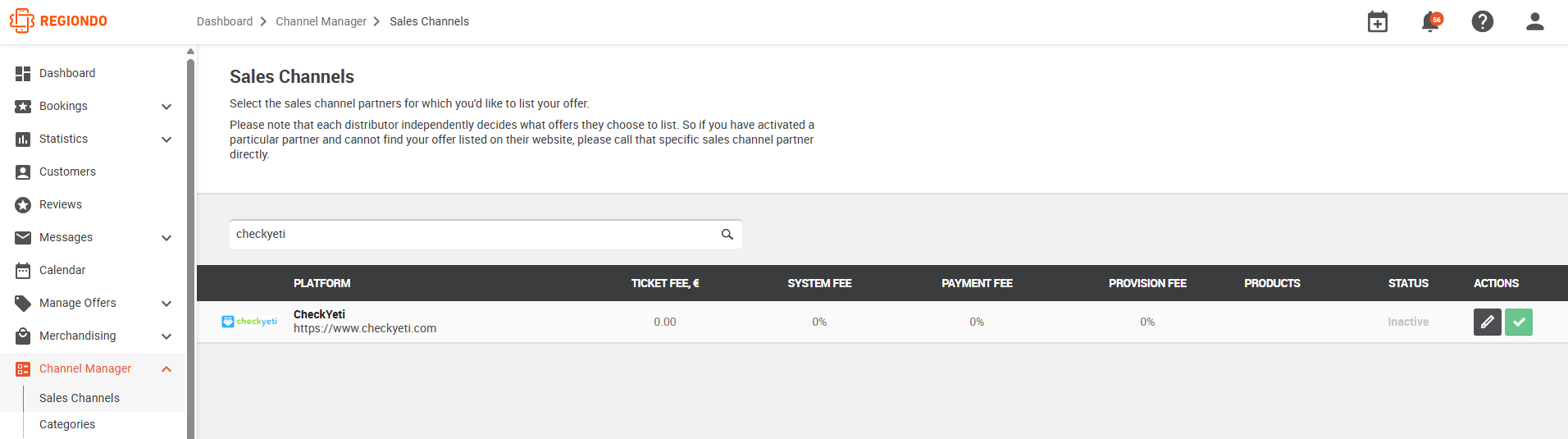The height and width of the screenshot is (439, 1568).
Task: Collapse the Channel Manager menu
Action: point(166,369)
